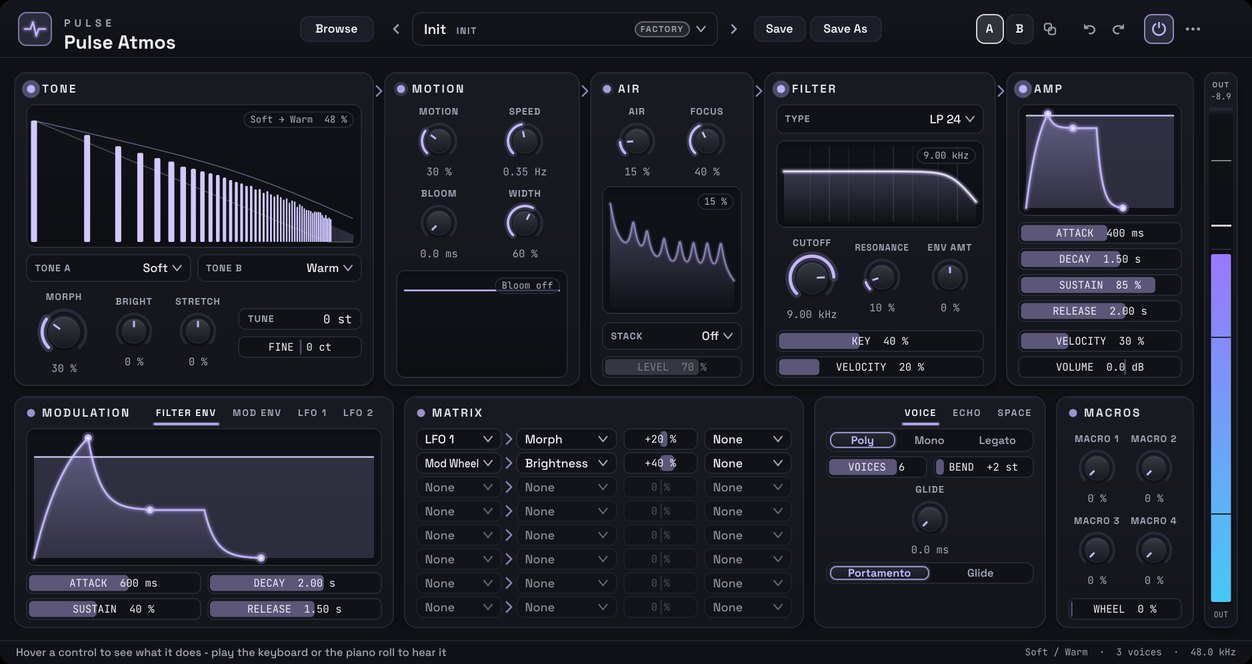The height and width of the screenshot is (664, 1252).
Task: Go to the next preset arrow
Action: pos(733,29)
